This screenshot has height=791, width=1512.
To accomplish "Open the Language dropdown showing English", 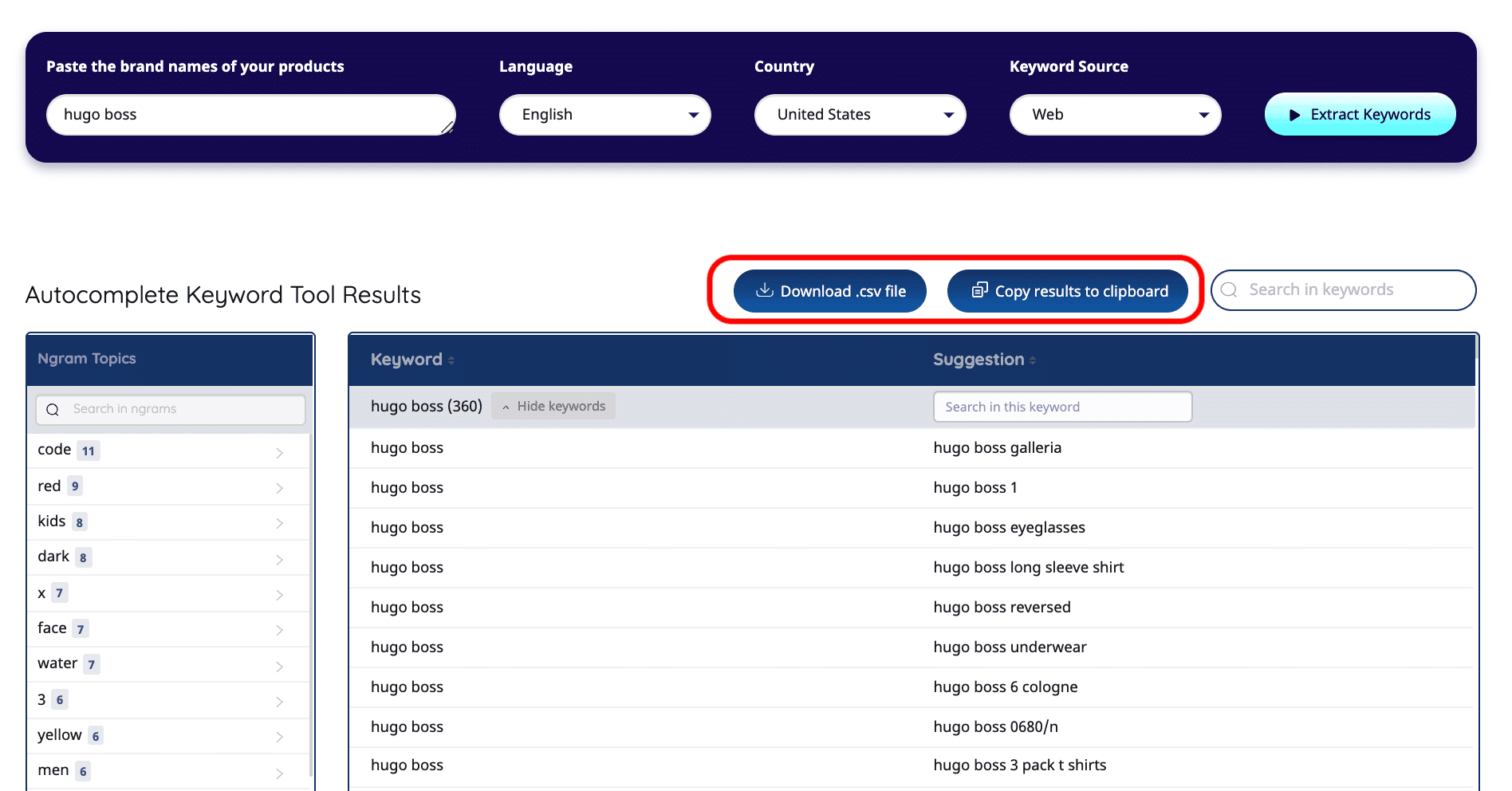I will point(604,114).
